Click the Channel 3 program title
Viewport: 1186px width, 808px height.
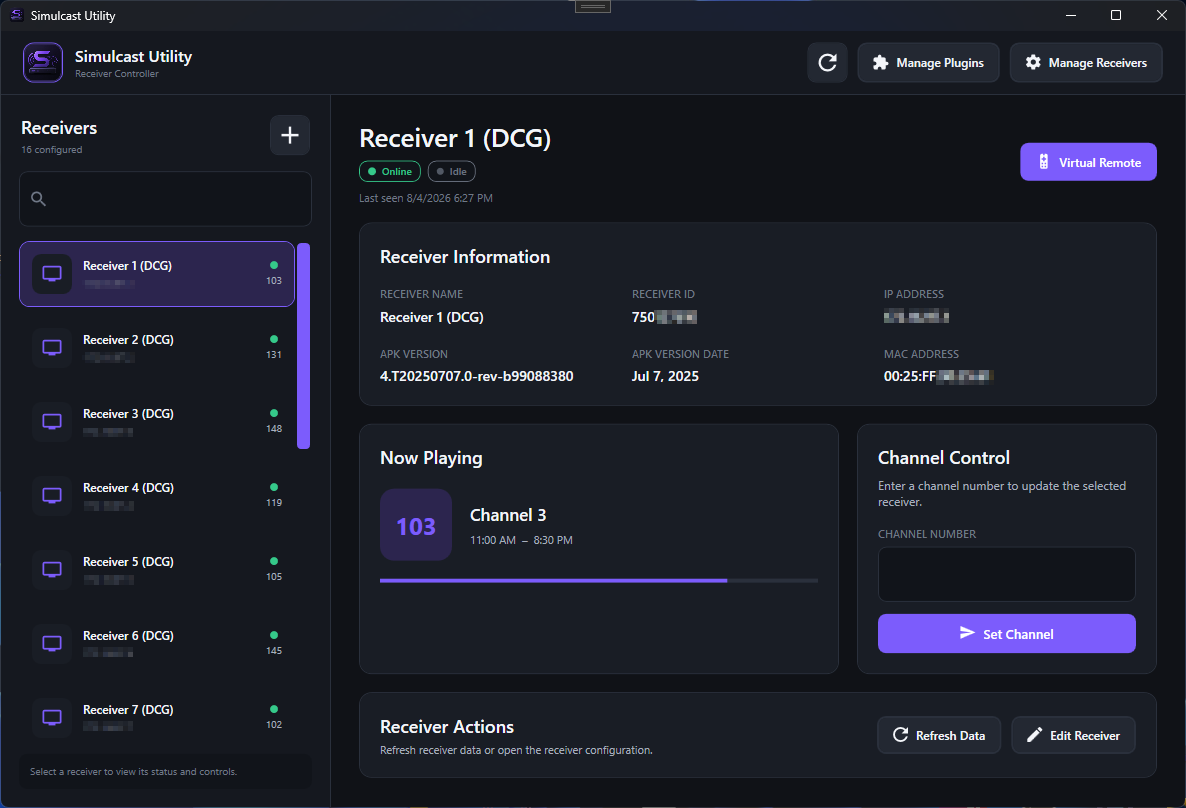[x=508, y=515]
